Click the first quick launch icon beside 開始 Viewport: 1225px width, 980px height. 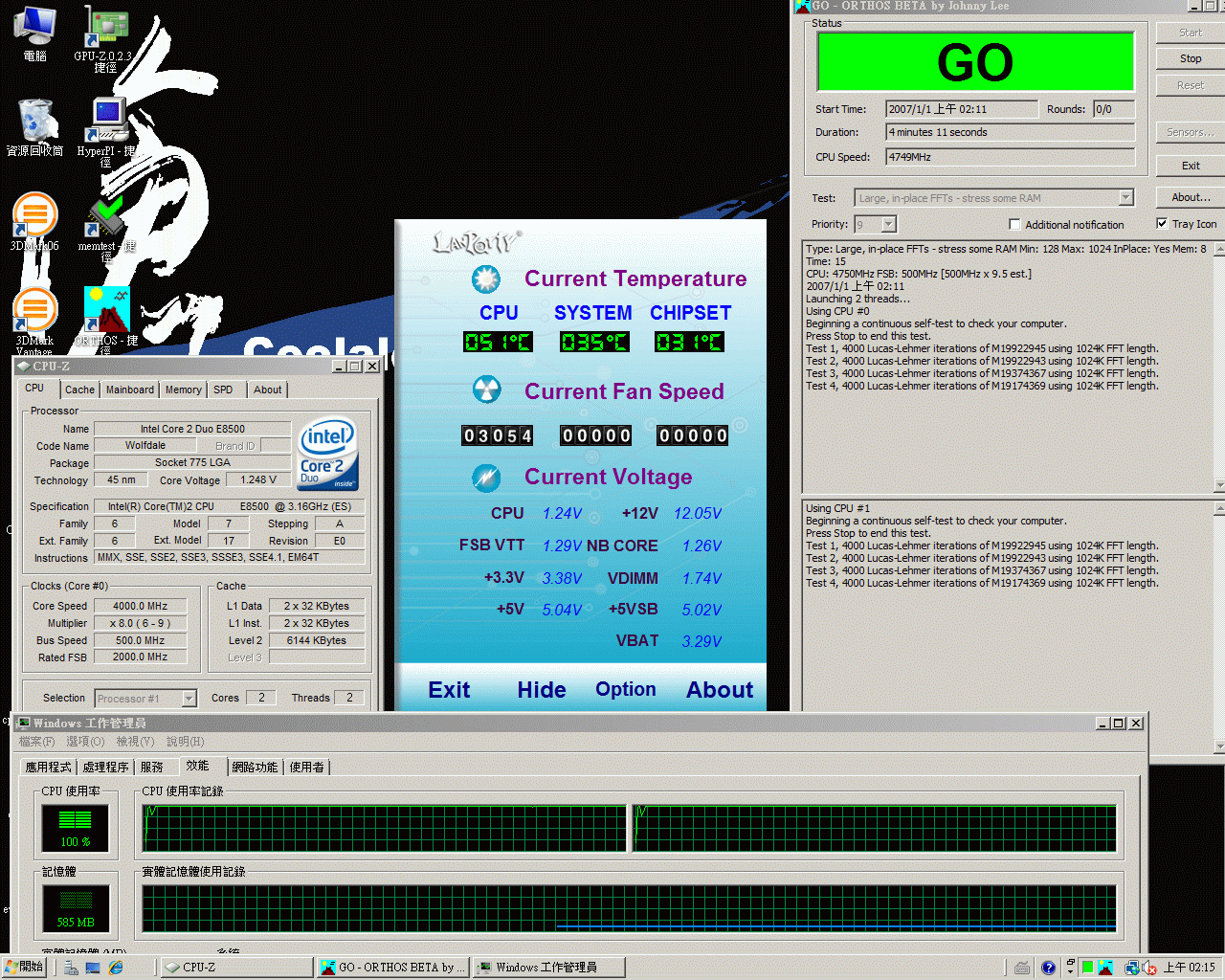point(71,968)
